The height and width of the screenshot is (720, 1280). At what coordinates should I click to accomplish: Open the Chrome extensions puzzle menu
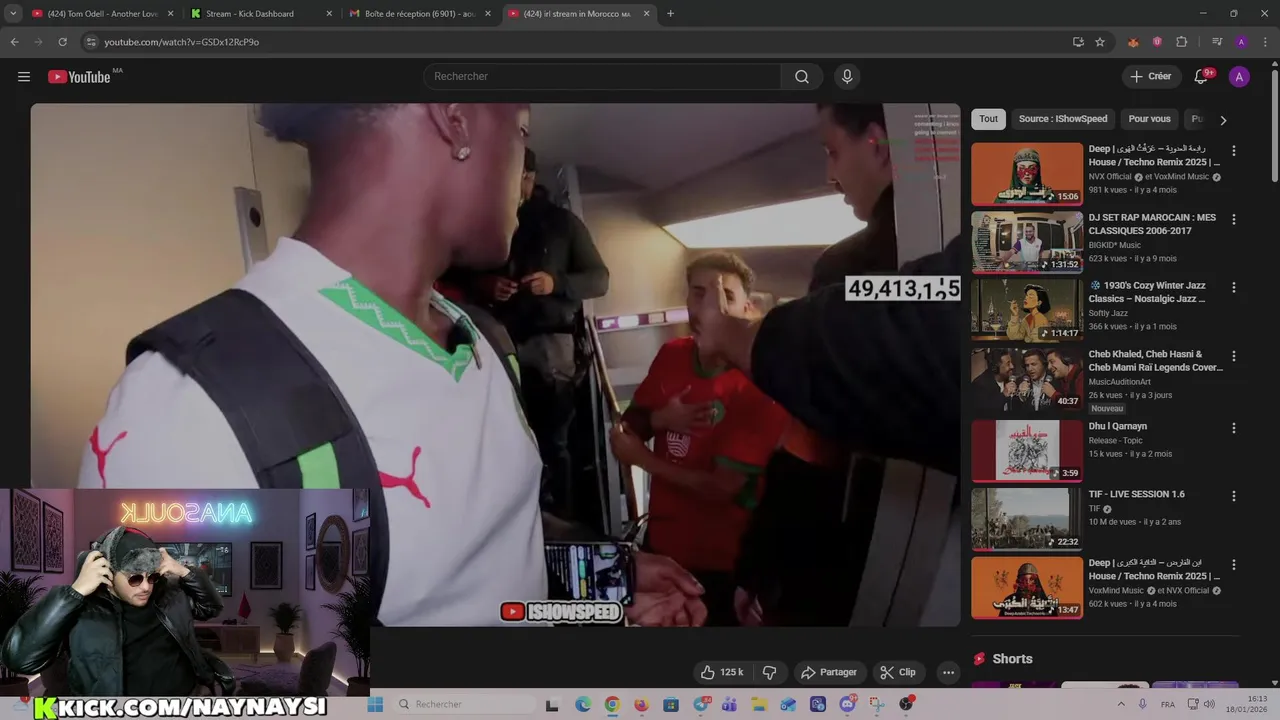point(1181,42)
